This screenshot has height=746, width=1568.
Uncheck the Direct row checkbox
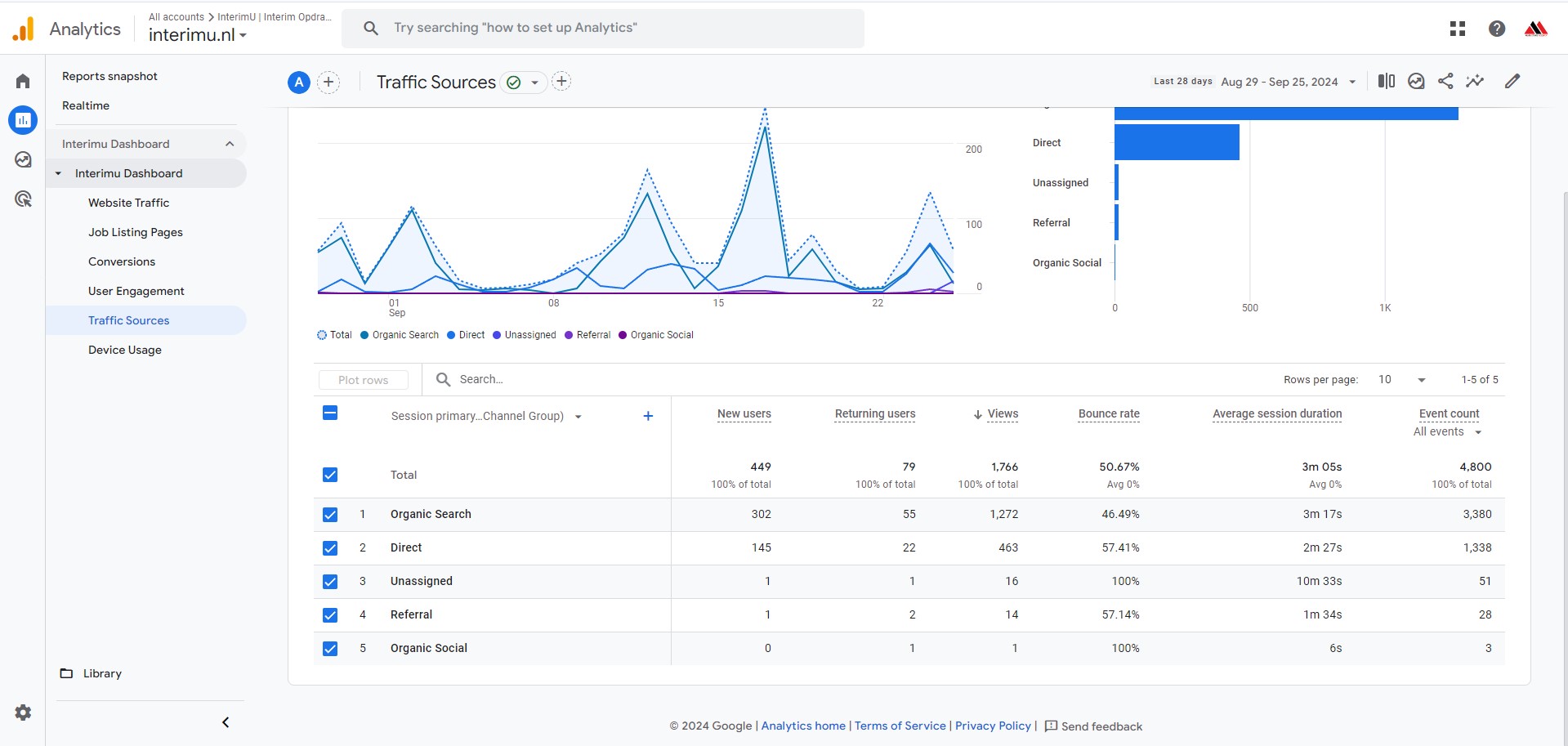tap(330, 548)
